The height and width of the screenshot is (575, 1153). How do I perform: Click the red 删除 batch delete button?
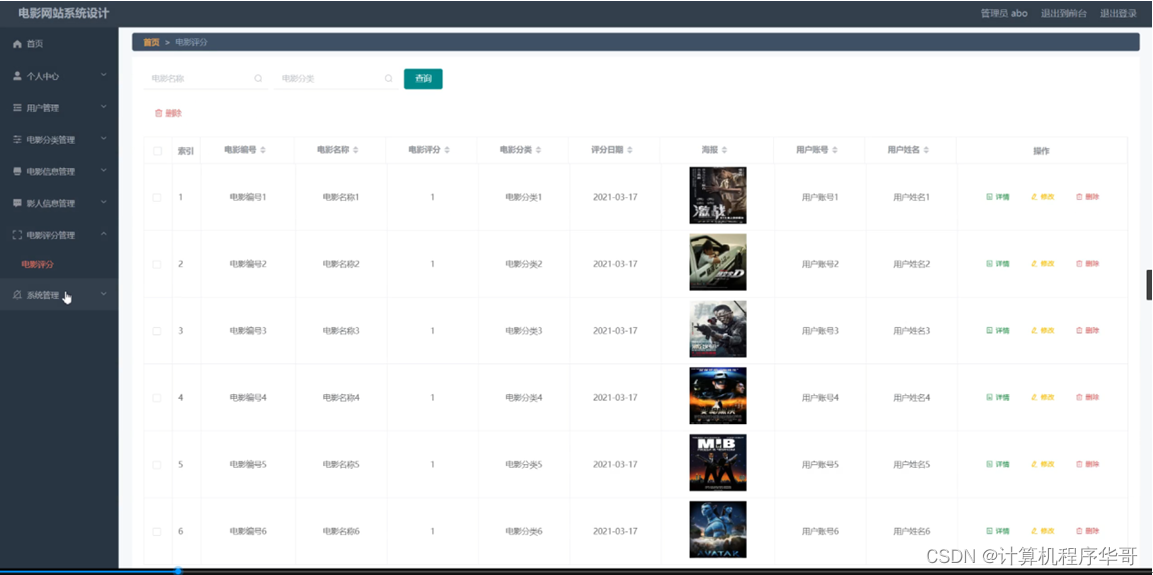click(x=168, y=113)
